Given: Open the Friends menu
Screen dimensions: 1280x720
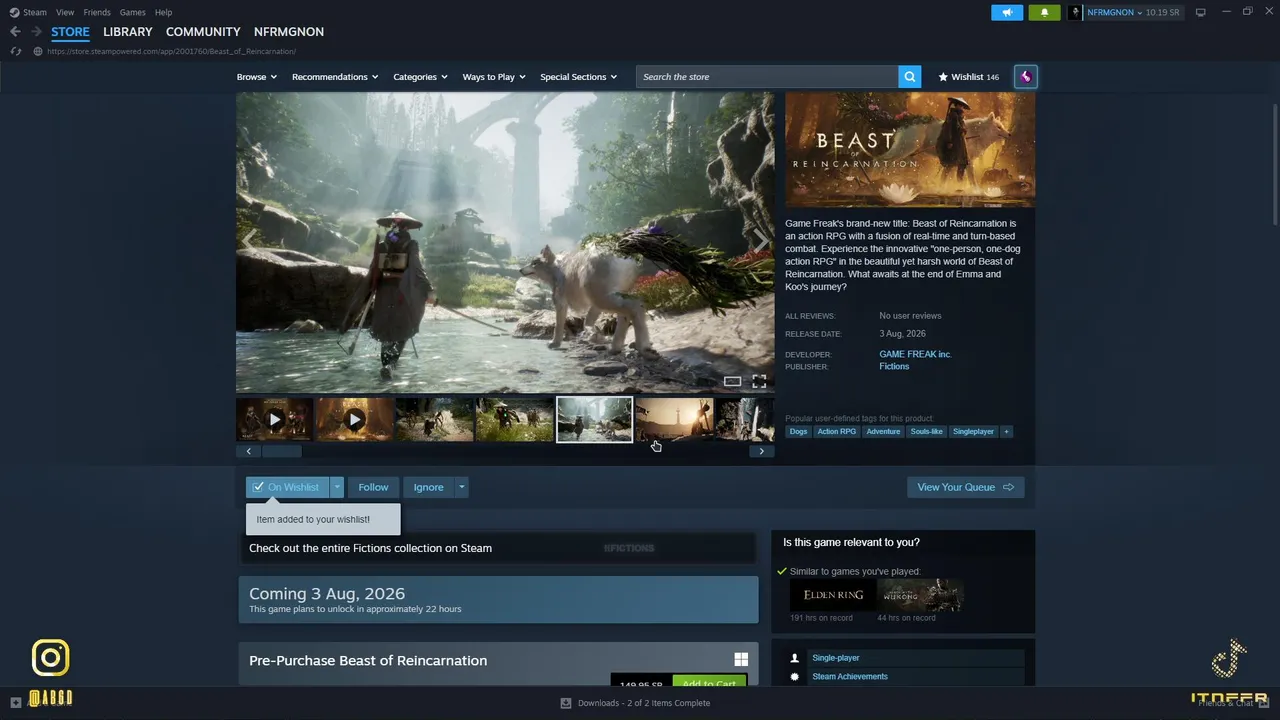Looking at the screenshot, I should 97,12.
